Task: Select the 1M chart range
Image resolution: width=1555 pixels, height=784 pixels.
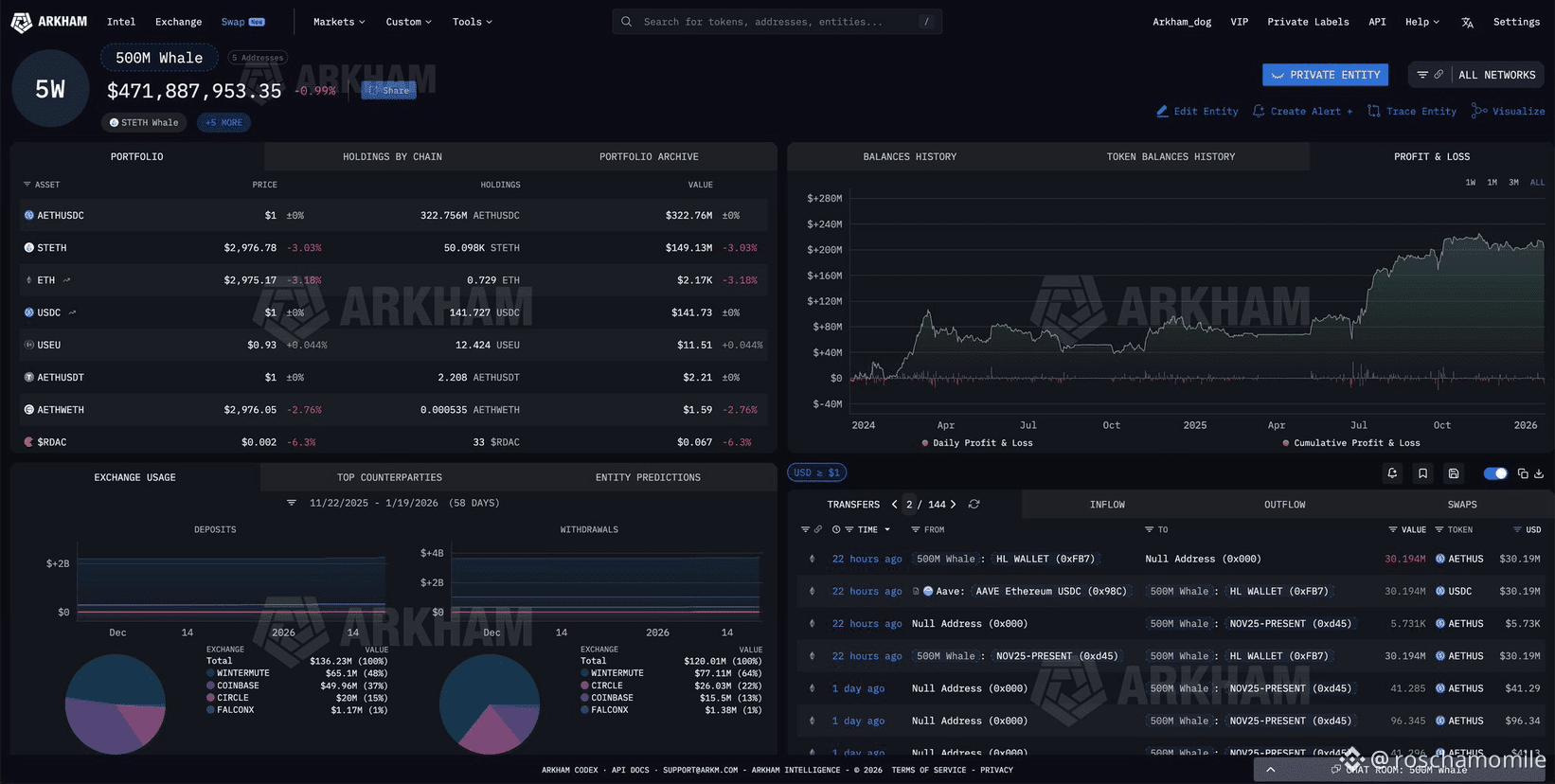Action: point(1492,183)
